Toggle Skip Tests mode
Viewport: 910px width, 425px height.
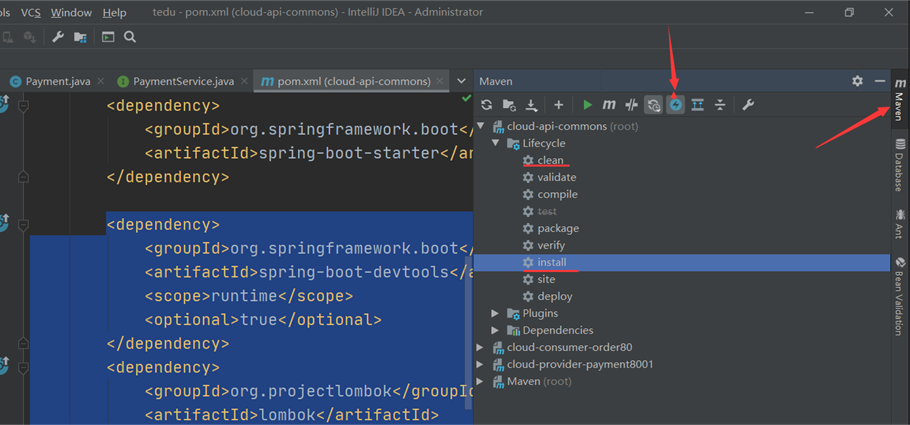point(676,105)
